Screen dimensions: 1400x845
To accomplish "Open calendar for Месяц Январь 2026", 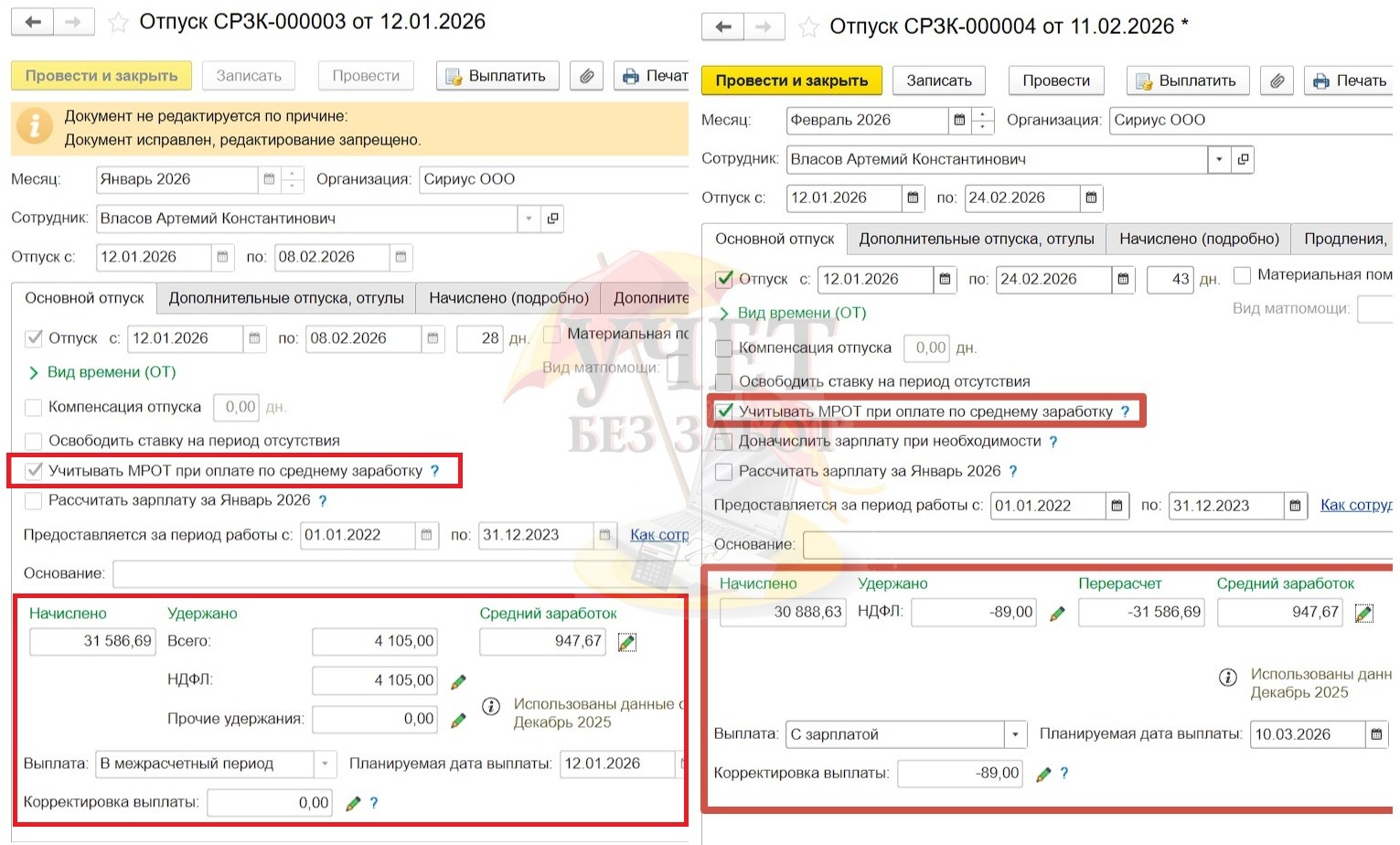I will click(269, 179).
